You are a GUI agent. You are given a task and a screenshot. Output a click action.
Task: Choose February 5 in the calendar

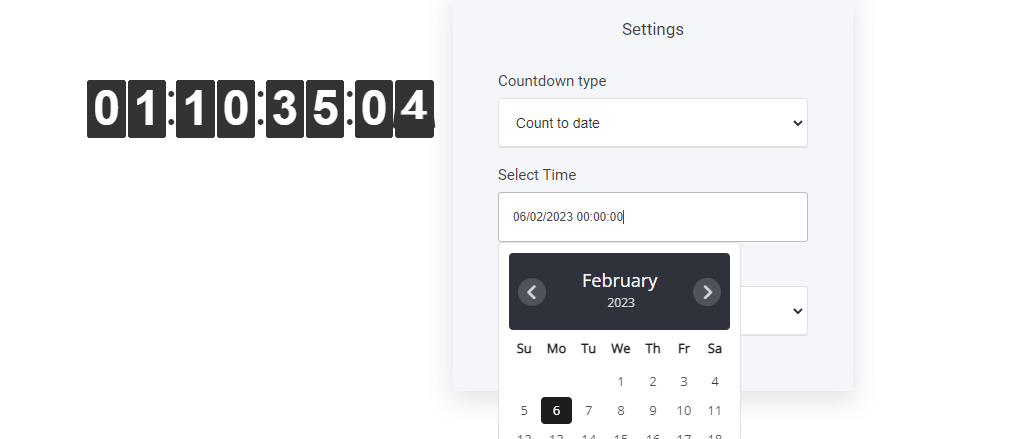[x=524, y=410]
